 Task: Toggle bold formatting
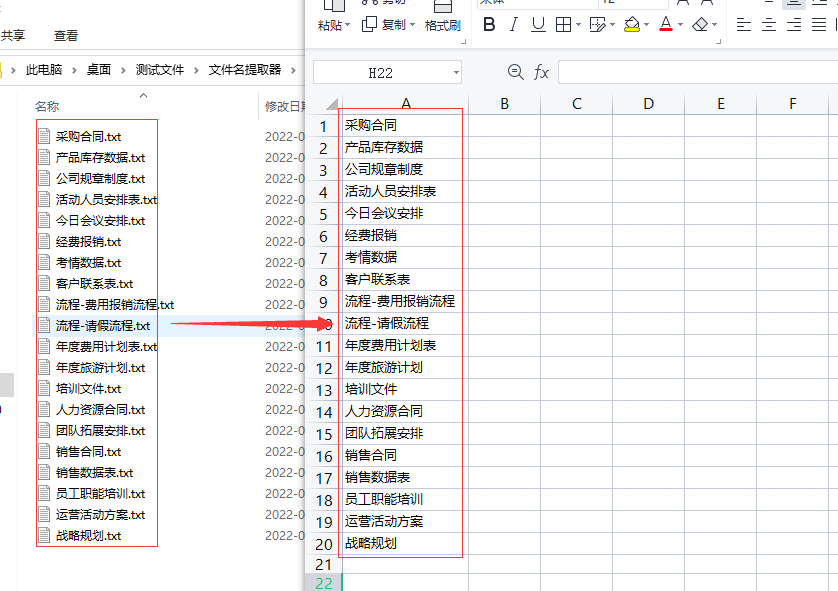(x=489, y=25)
